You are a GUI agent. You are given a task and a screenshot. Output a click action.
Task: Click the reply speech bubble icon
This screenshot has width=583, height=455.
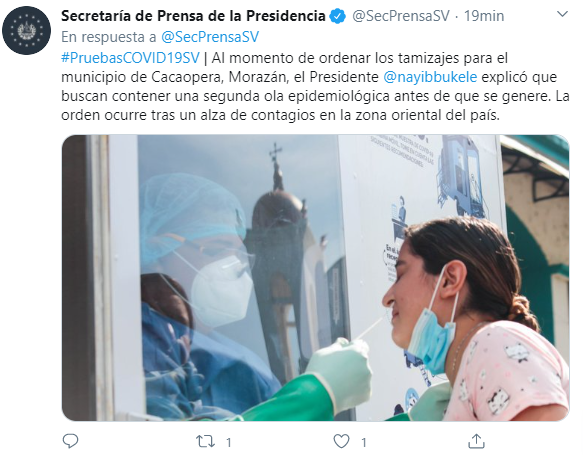pos(70,441)
